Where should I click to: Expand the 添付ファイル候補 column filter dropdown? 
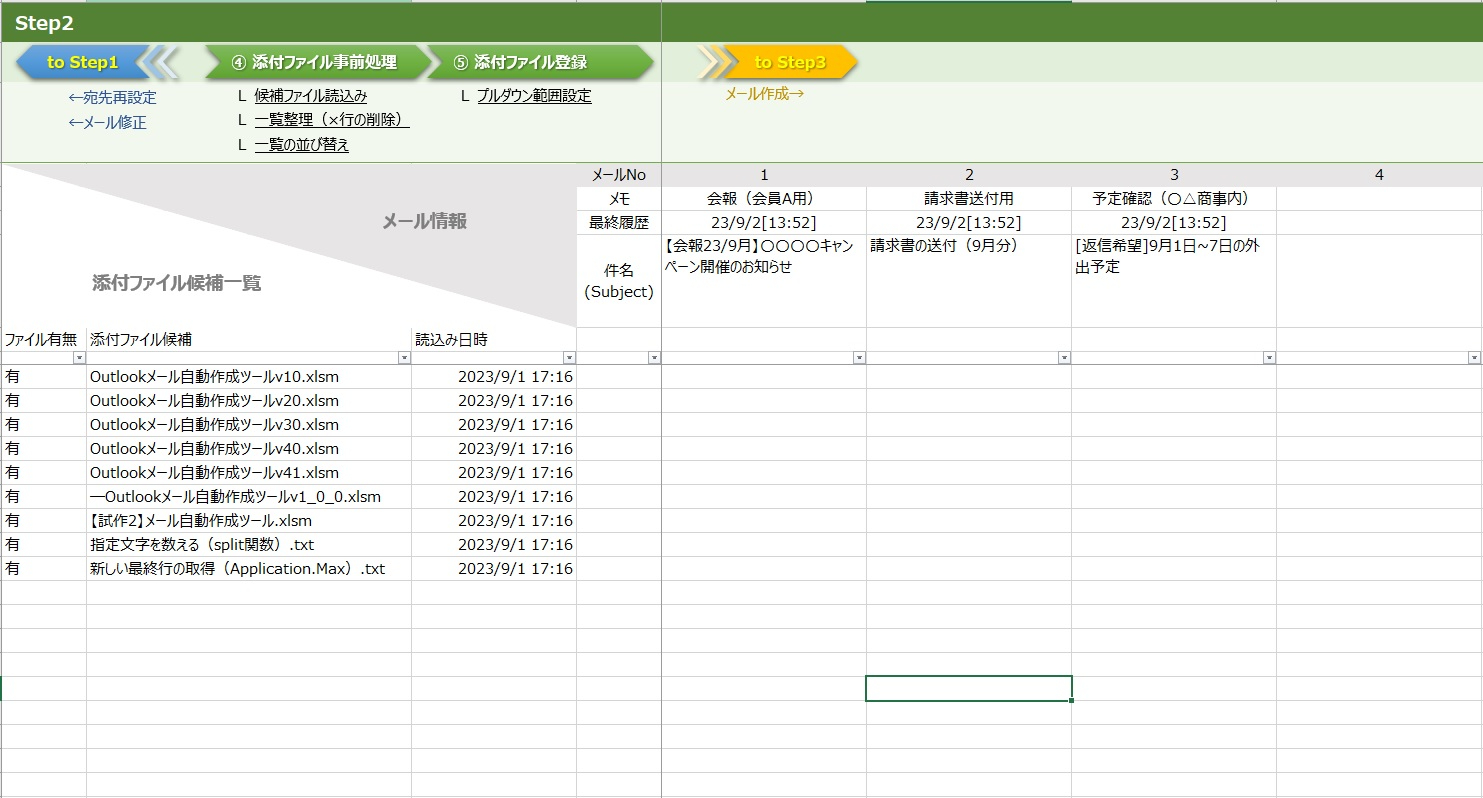[404, 358]
